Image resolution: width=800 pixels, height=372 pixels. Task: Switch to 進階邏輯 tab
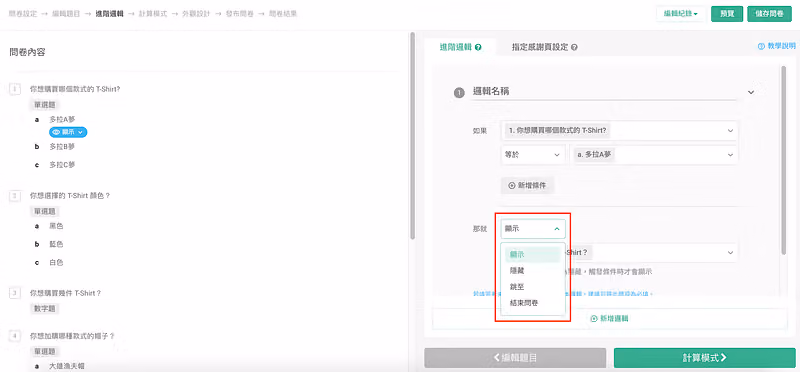point(460,47)
